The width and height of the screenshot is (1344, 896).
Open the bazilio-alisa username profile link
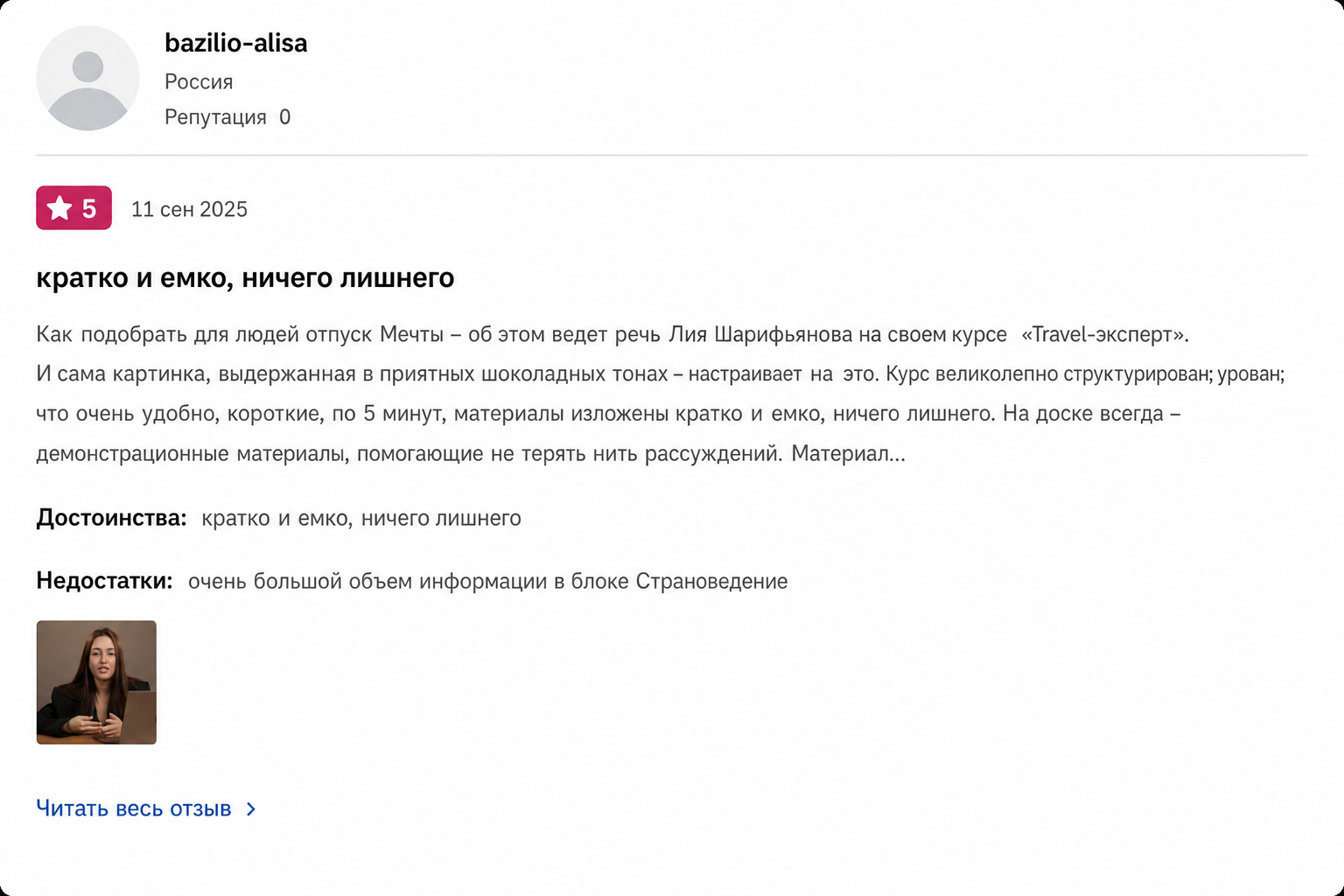point(236,43)
